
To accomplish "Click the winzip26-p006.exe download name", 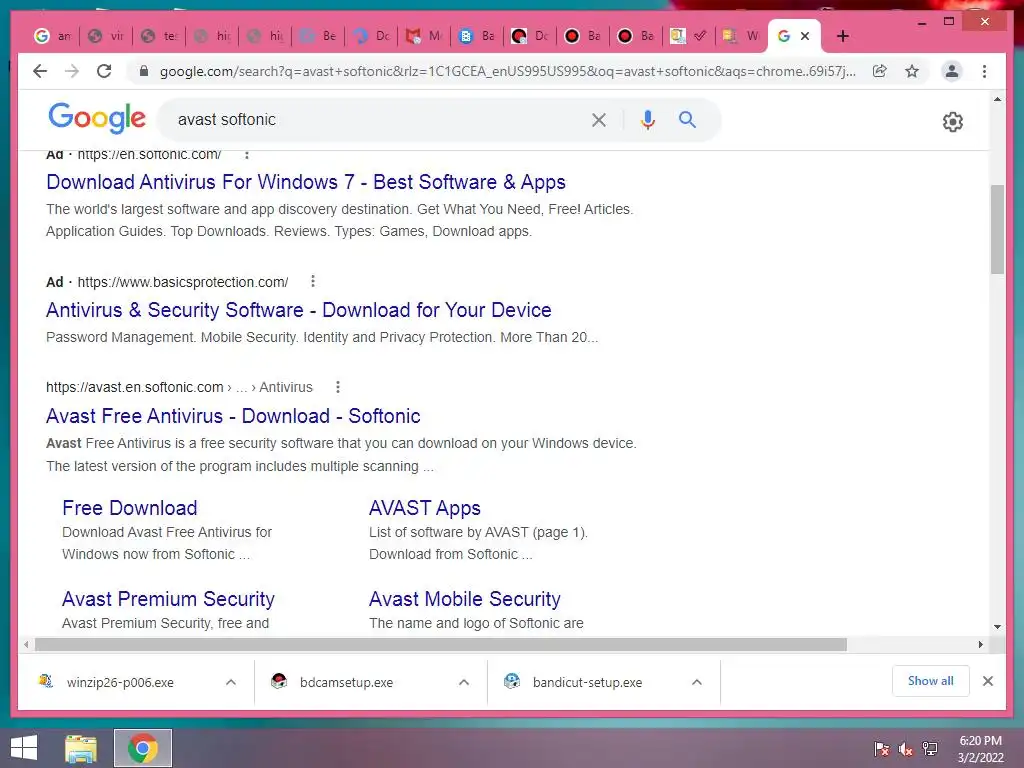I will tap(120, 682).
